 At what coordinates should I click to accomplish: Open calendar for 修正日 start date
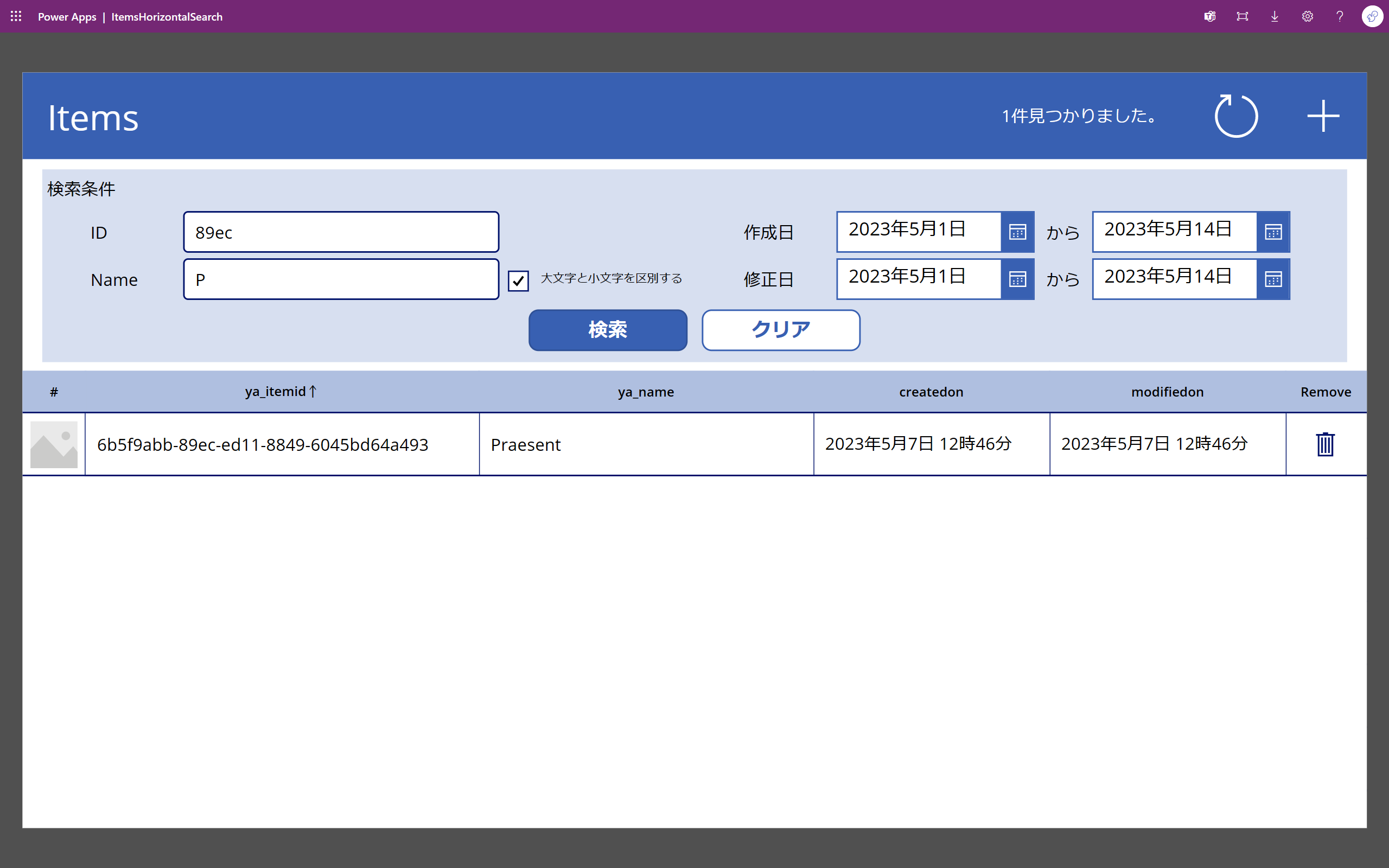pos(1017,279)
